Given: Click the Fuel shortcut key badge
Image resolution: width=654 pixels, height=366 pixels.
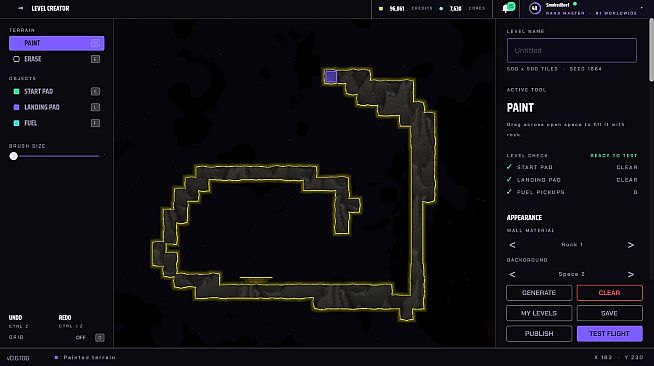Looking at the screenshot, I should pyautogui.click(x=95, y=123).
